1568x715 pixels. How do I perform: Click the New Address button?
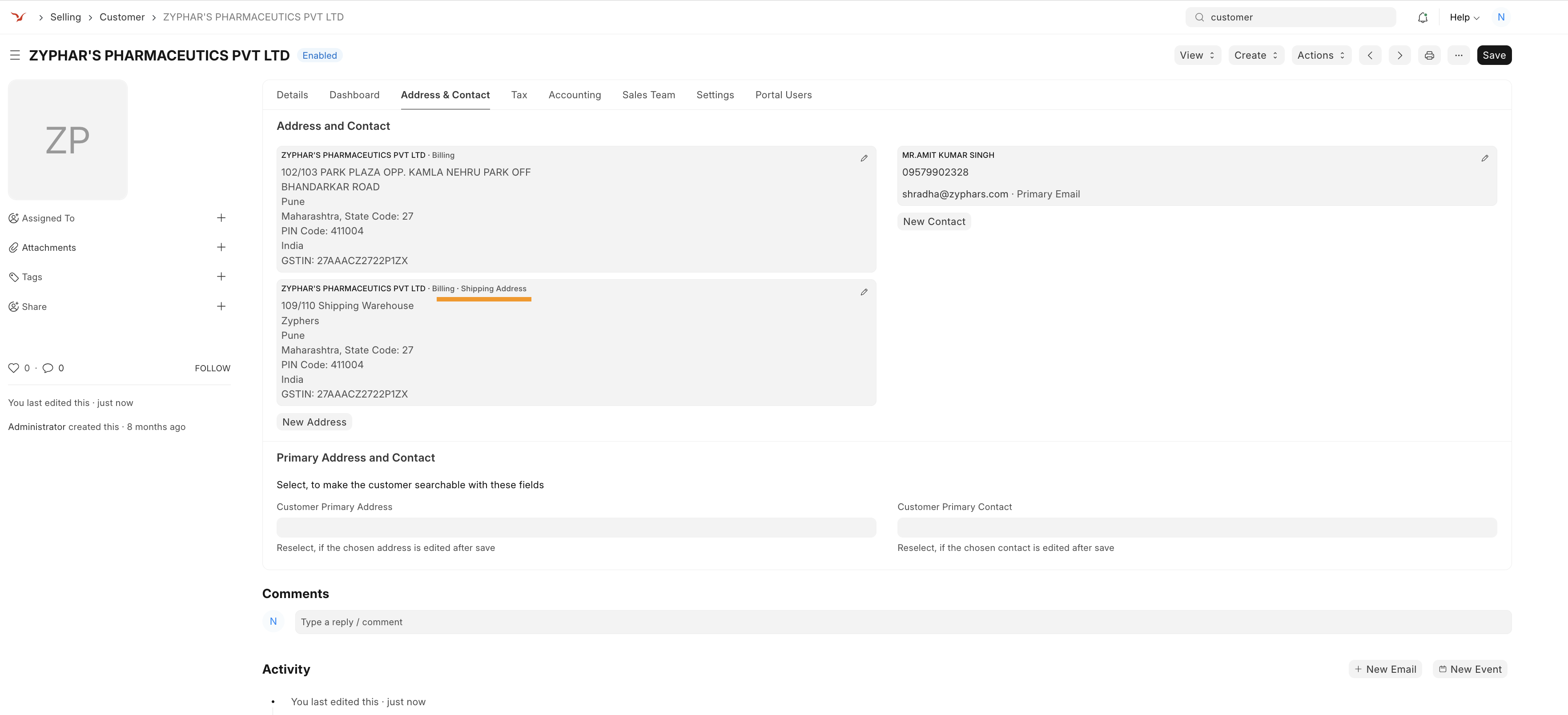pyautogui.click(x=314, y=422)
